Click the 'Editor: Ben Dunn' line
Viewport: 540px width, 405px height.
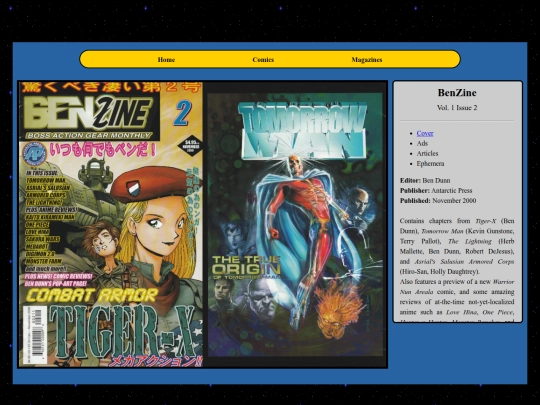click(x=425, y=180)
